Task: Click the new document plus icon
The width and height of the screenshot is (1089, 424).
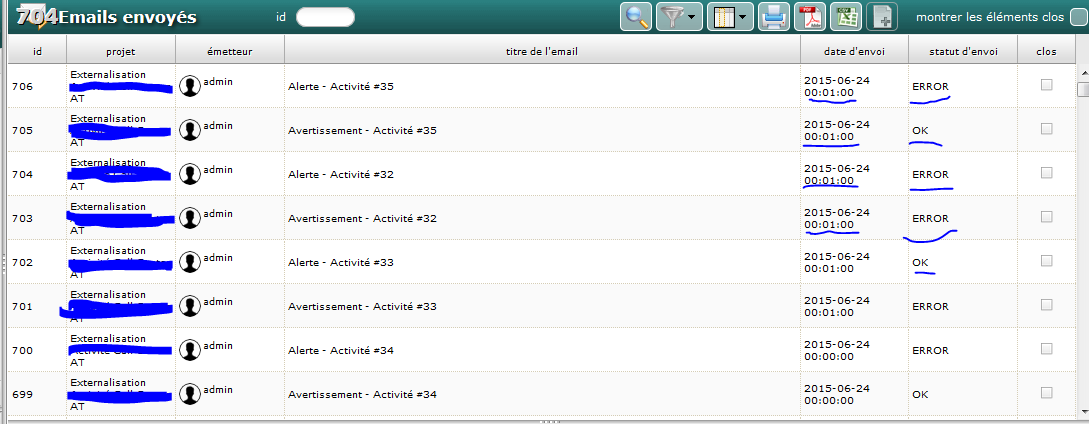Action: (882, 17)
